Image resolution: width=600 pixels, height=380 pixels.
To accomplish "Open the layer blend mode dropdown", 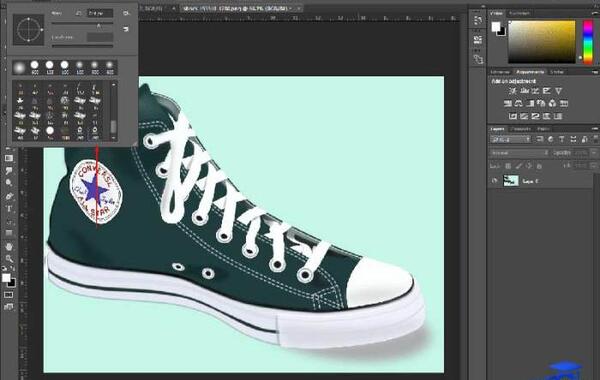I will [x=520, y=153].
